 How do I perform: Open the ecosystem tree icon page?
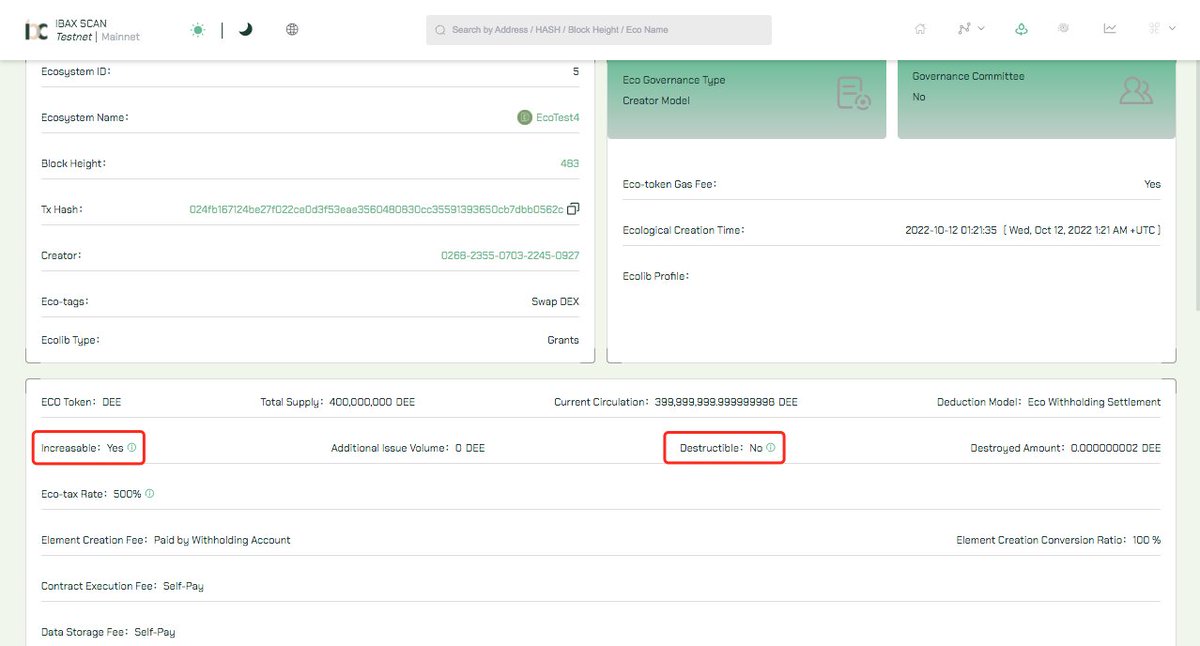(x=1021, y=29)
